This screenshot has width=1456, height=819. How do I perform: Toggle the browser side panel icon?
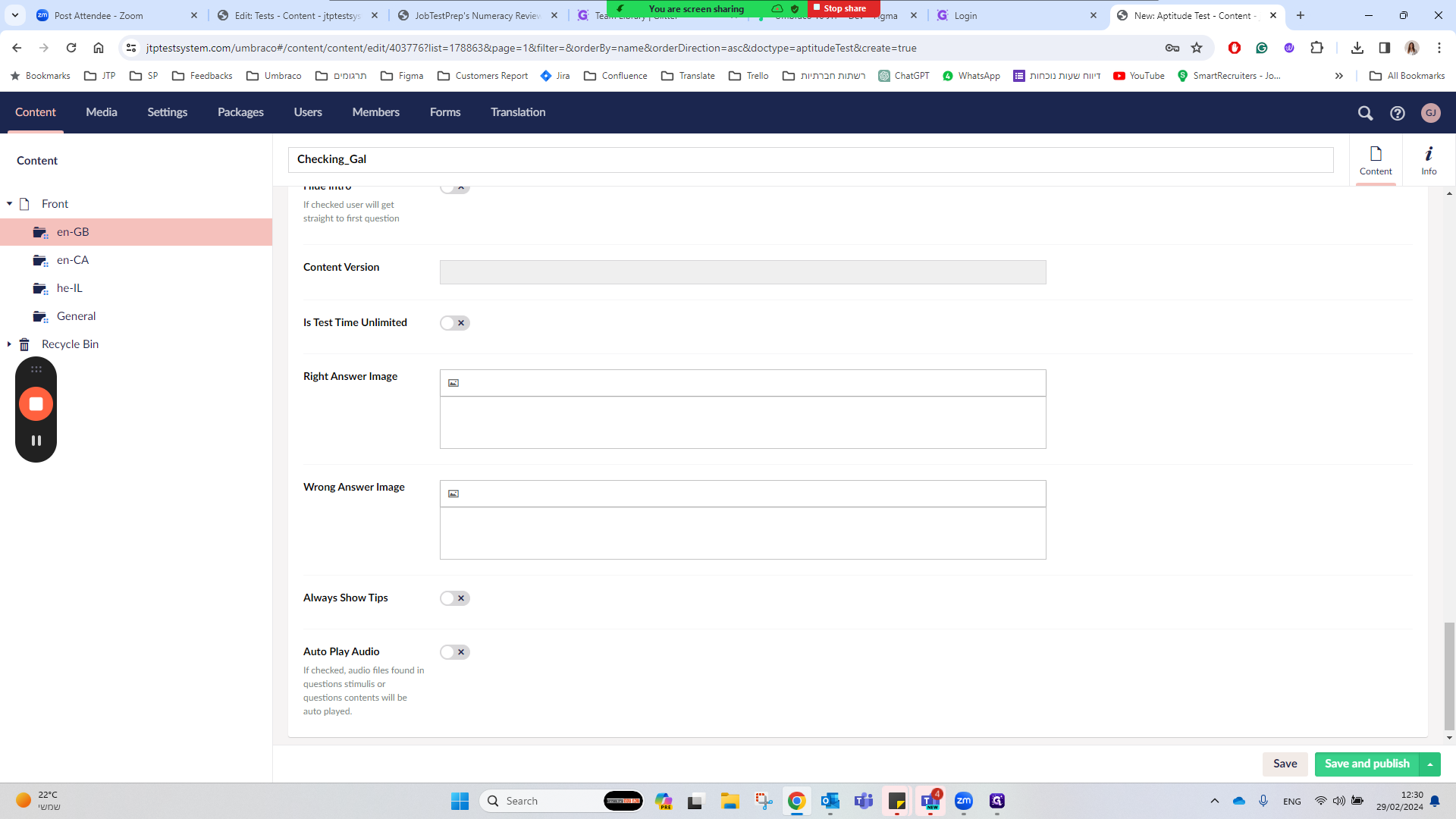[1385, 48]
